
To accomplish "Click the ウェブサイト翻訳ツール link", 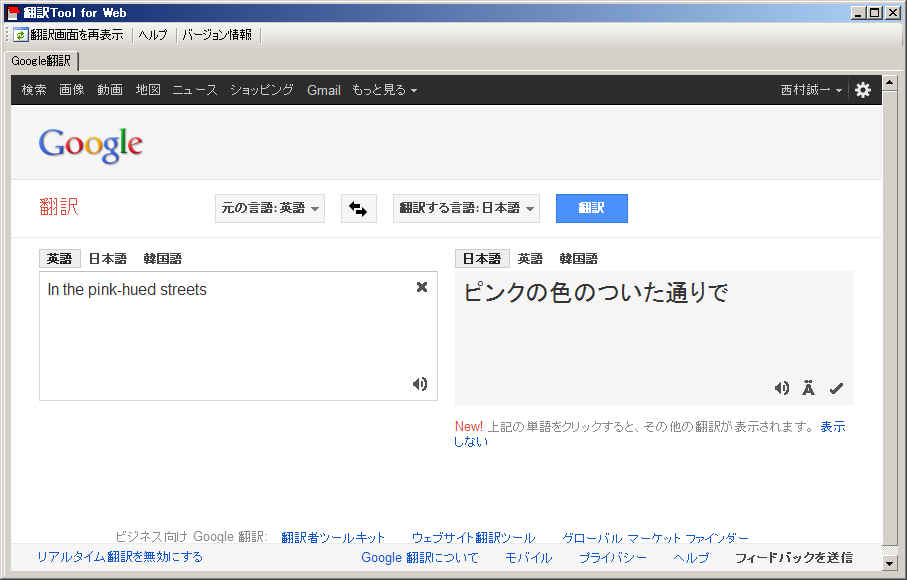I will click(x=473, y=538).
